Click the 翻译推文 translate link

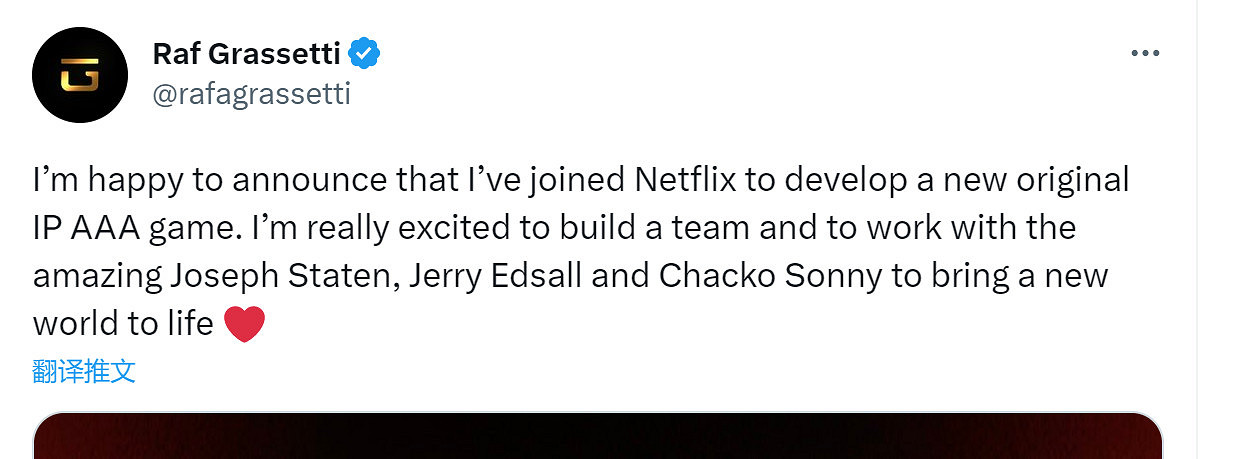point(84,371)
